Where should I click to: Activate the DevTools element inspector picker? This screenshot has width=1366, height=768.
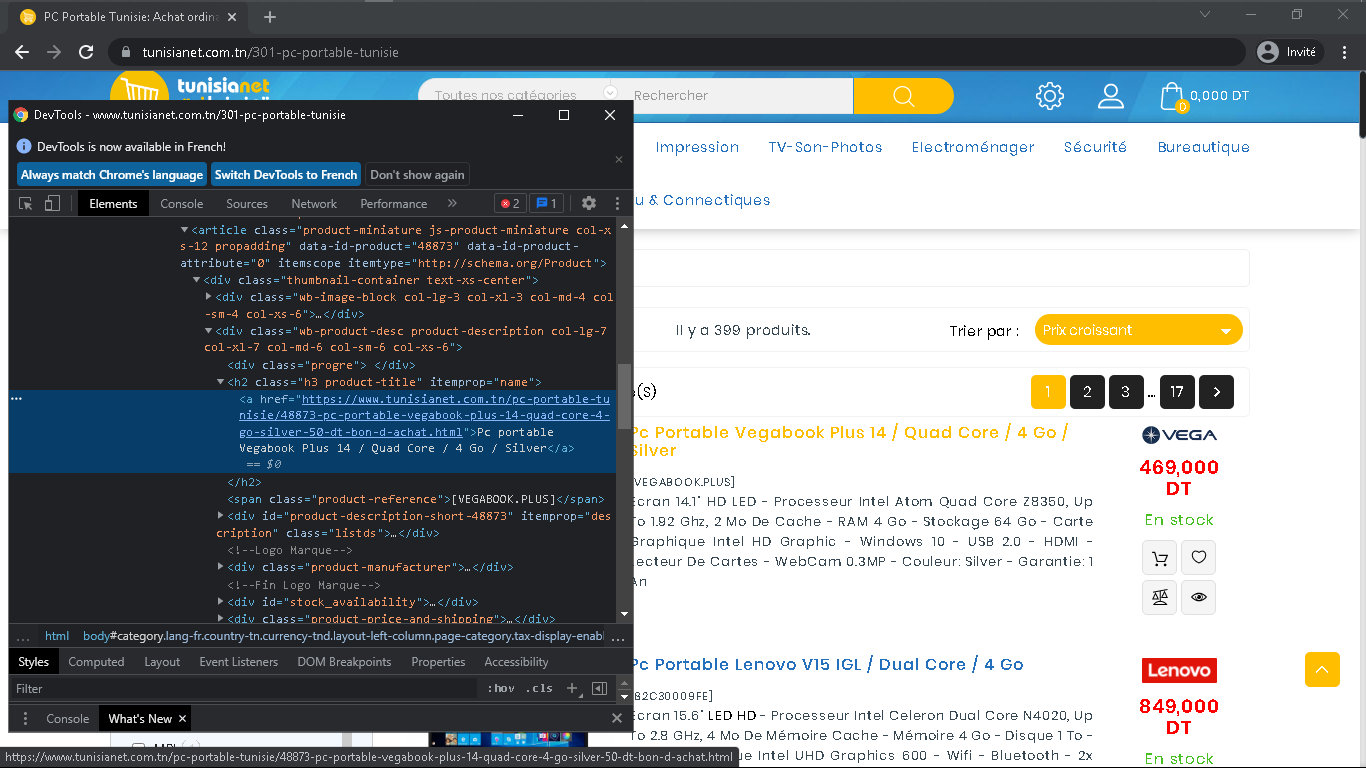(x=26, y=203)
